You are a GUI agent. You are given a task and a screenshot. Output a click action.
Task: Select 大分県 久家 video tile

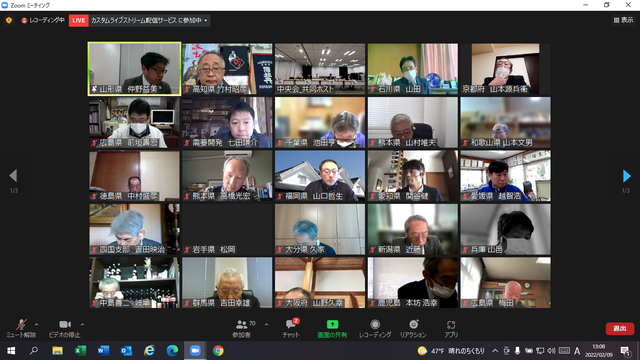320,229
